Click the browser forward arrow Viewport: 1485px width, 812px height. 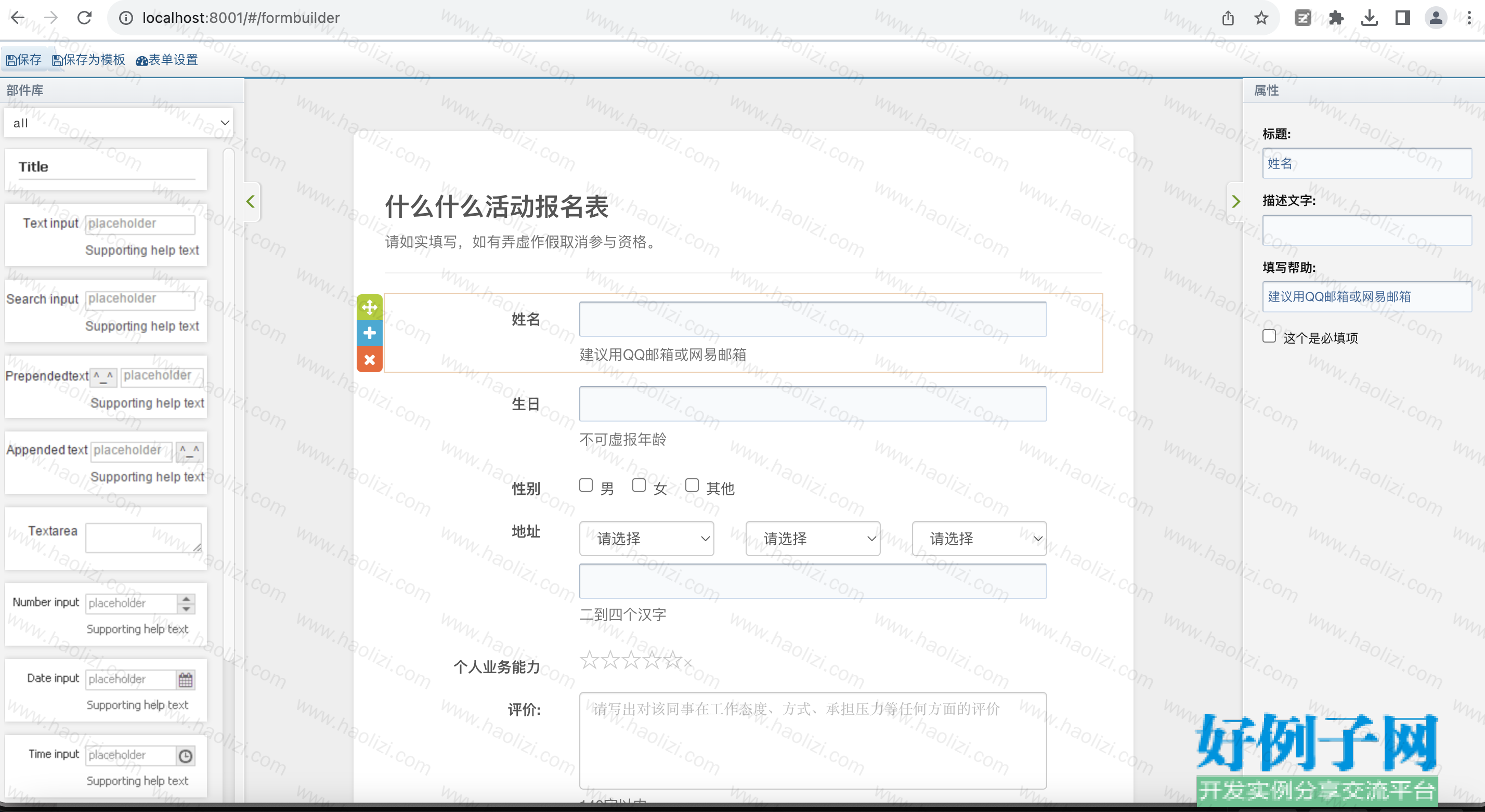coord(51,18)
